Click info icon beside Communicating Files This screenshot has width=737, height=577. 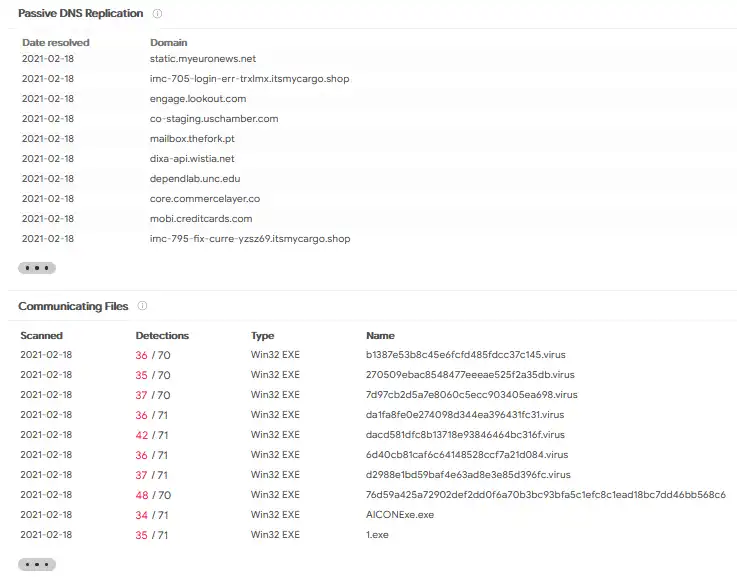(x=142, y=306)
